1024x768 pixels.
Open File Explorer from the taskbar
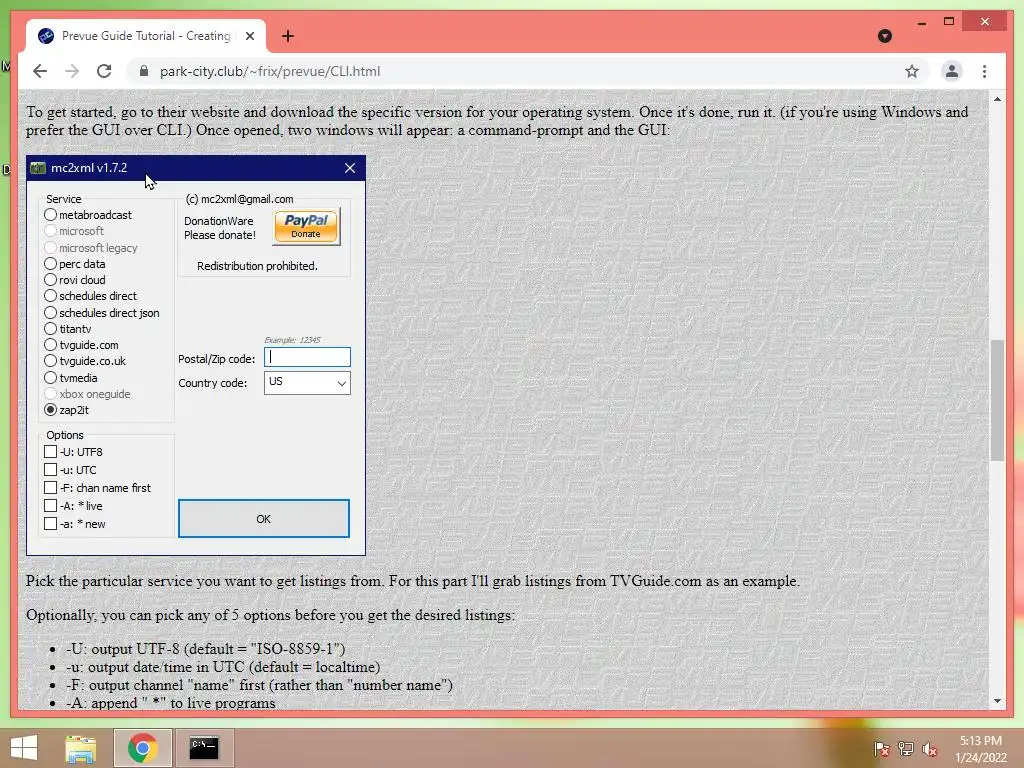pyautogui.click(x=81, y=748)
